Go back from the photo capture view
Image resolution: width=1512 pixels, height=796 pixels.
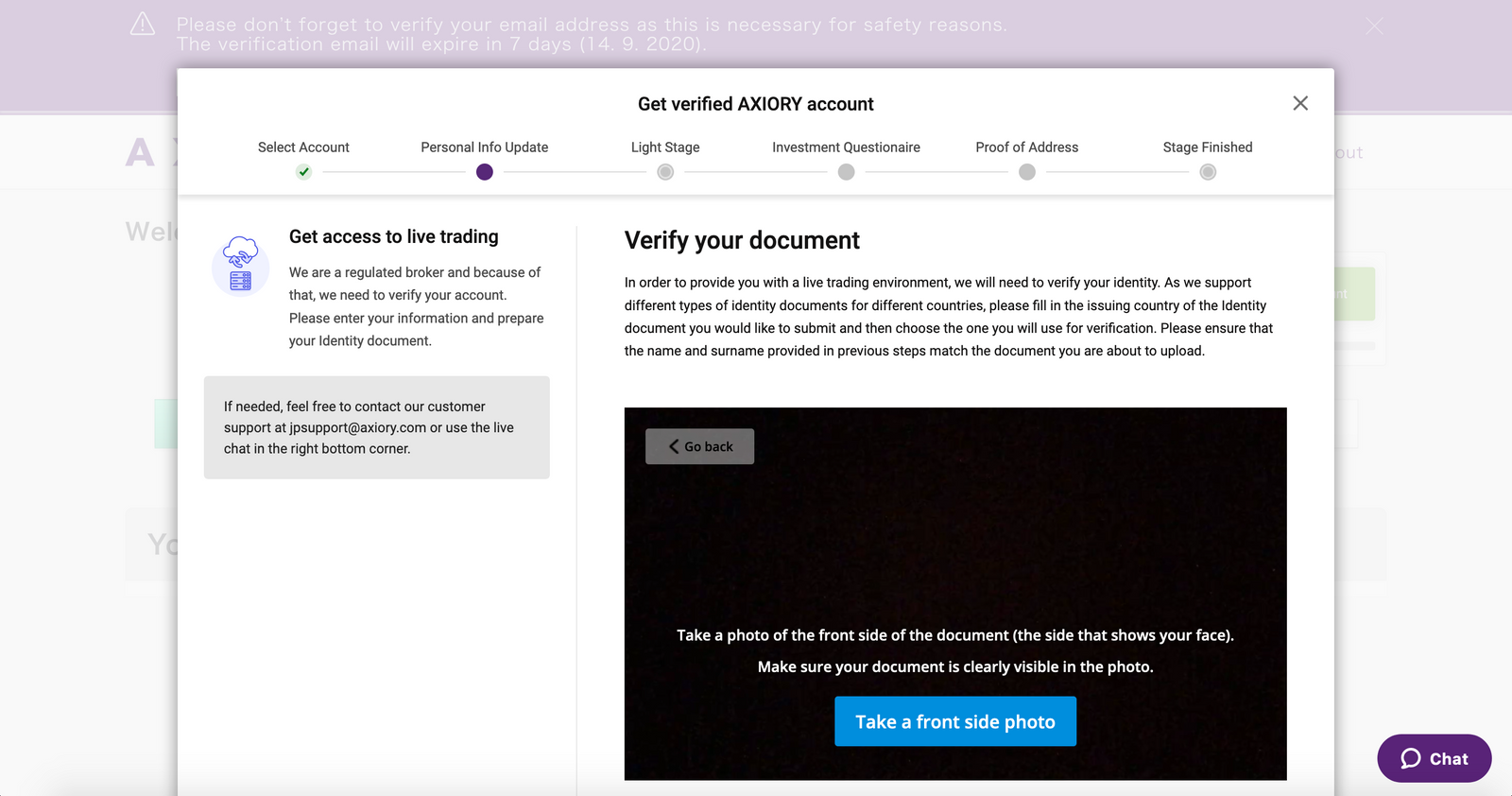click(x=699, y=446)
